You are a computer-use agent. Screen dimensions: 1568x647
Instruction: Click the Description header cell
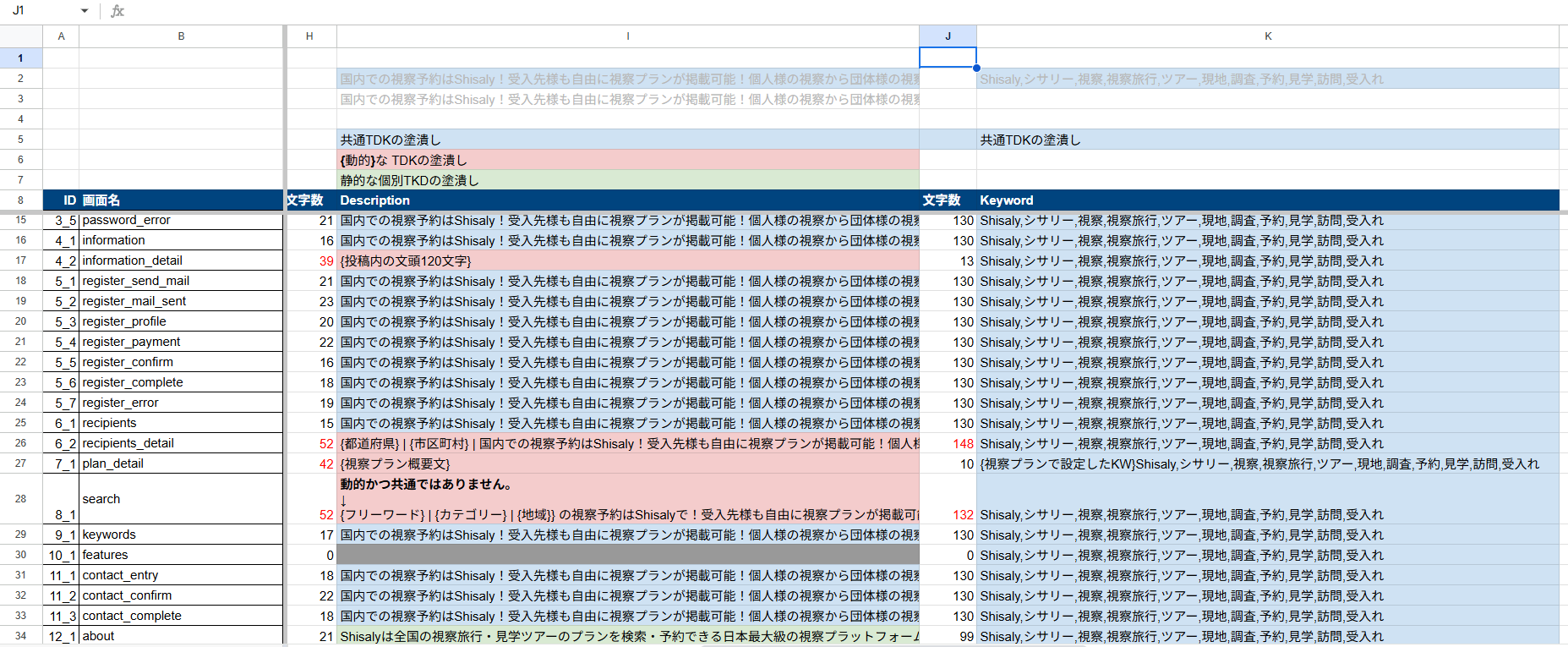(x=627, y=200)
